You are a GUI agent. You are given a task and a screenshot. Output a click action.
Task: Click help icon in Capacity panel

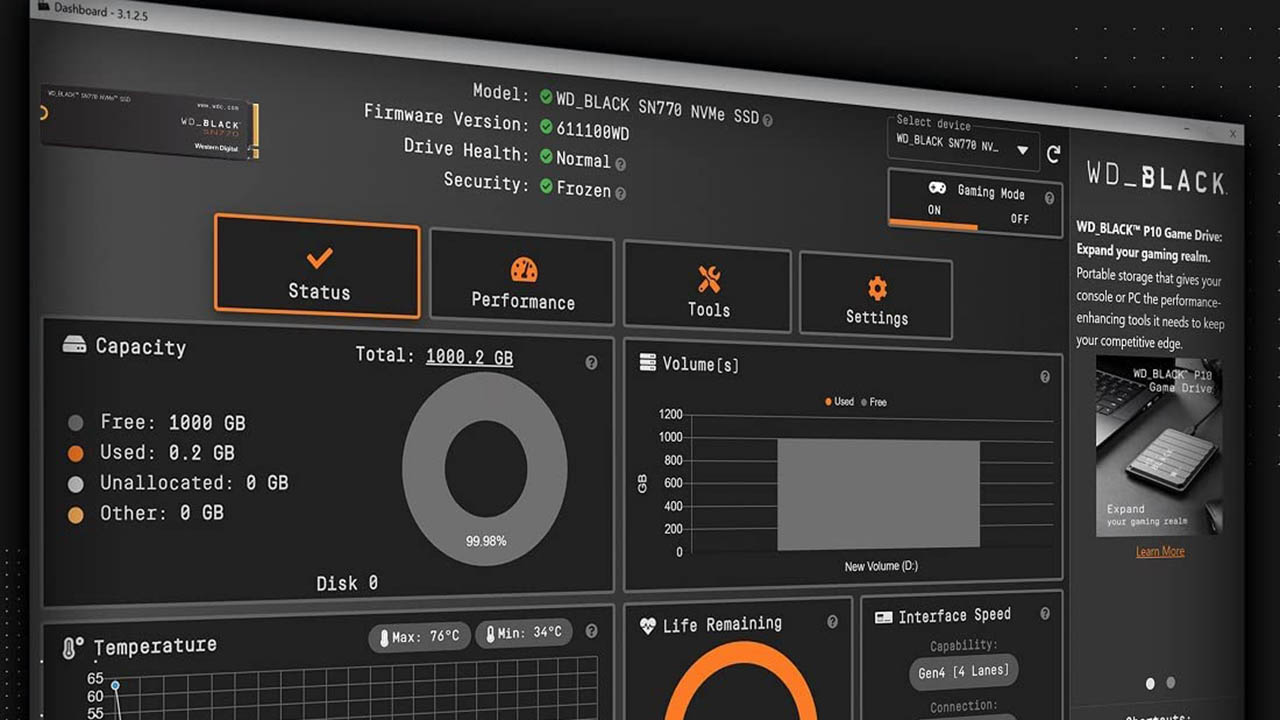[591, 363]
